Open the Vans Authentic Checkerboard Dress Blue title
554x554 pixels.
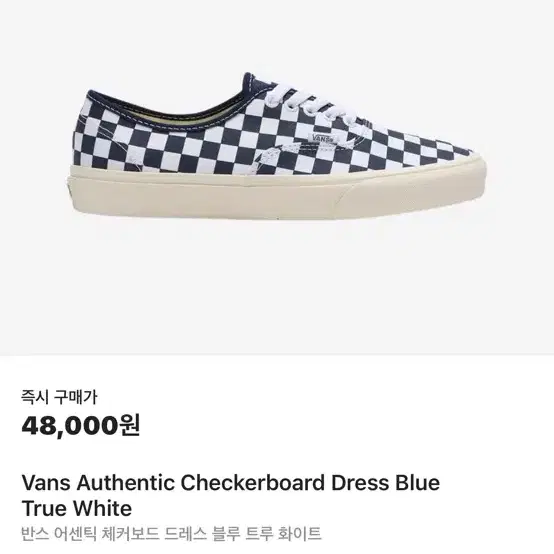pos(230,483)
